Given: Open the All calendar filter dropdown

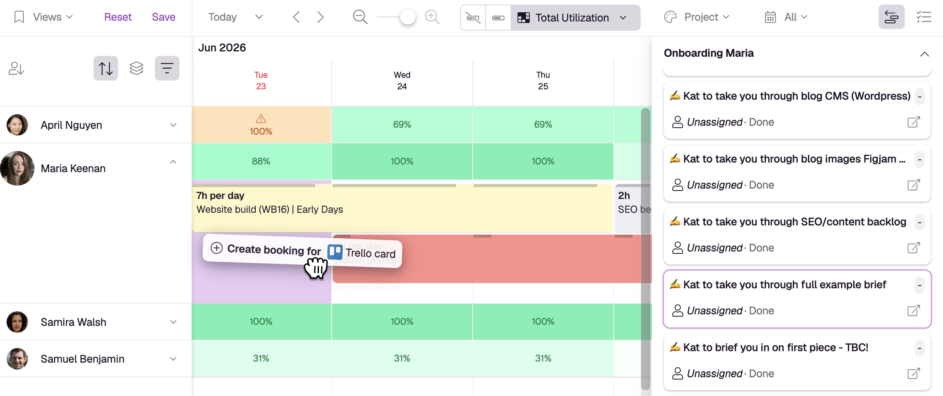Looking at the screenshot, I should [x=785, y=17].
